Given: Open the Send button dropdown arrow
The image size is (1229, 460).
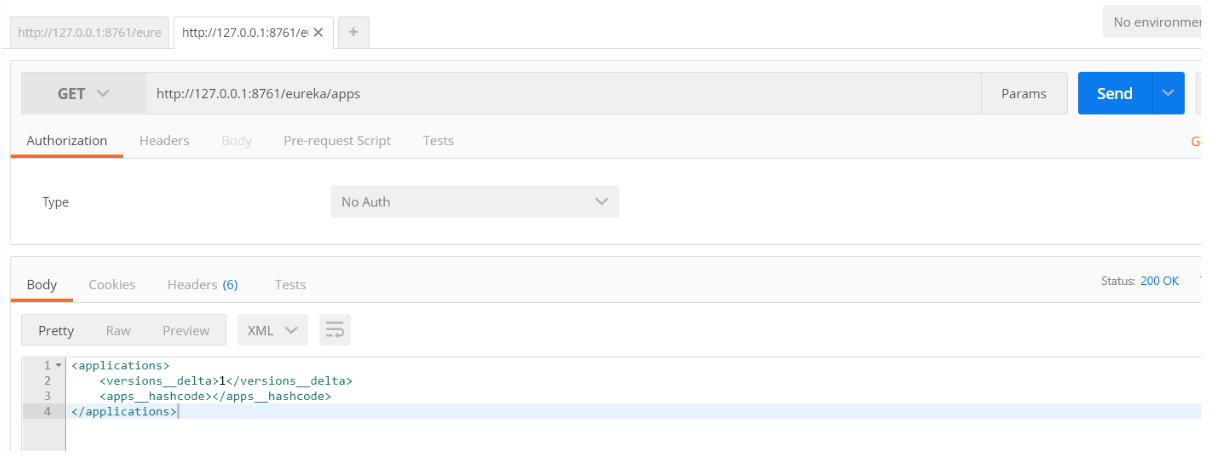Looking at the screenshot, I should (x=1168, y=93).
